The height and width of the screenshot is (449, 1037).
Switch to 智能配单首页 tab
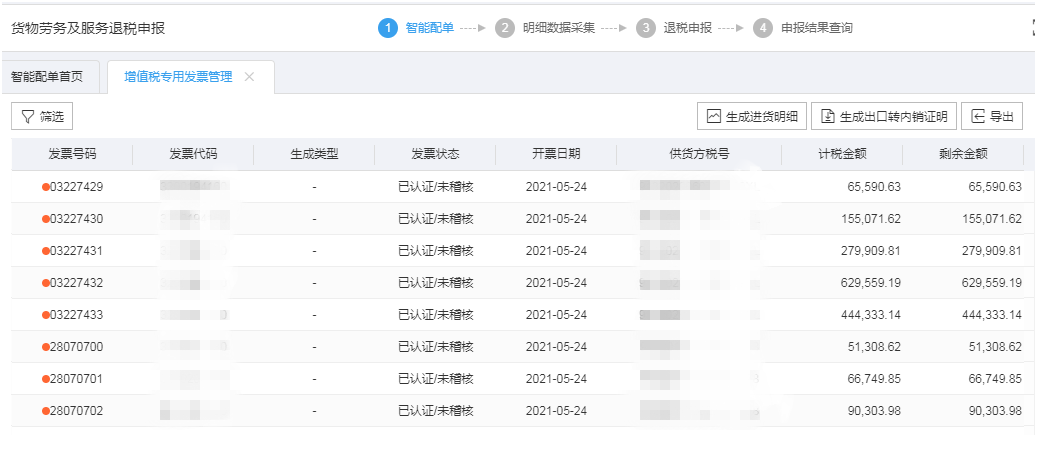click(x=47, y=77)
